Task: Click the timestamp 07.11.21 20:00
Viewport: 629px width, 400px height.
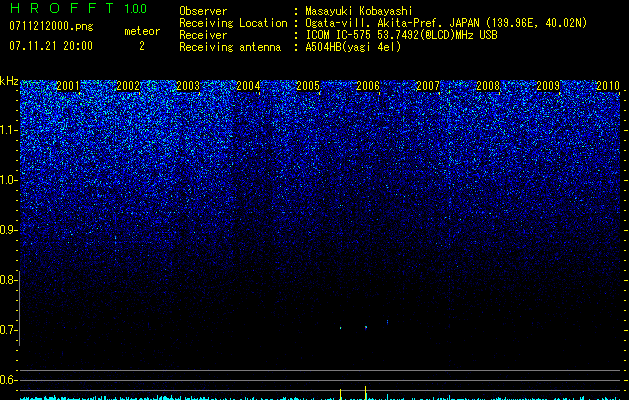Action: click(x=51, y=46)
